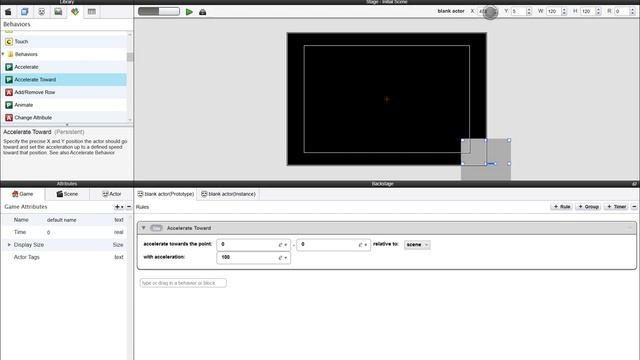
Task: Click the behaviors list scroll down arrow
Action: click(x=130, y=120)
